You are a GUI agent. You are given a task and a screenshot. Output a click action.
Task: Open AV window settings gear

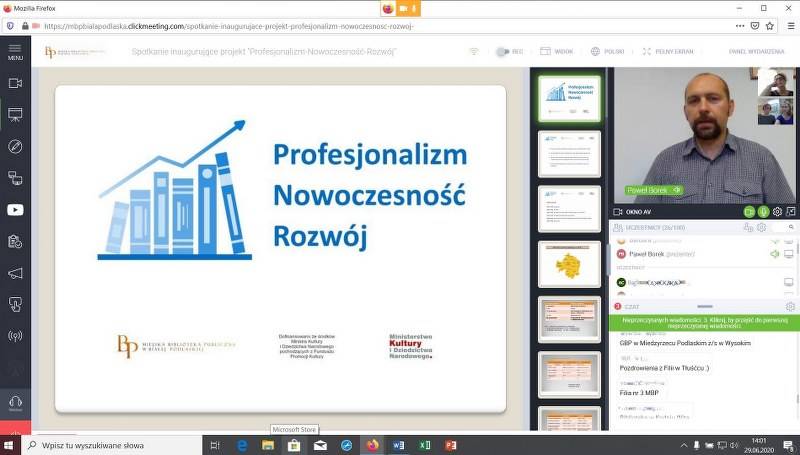click(x=776, y=212)
